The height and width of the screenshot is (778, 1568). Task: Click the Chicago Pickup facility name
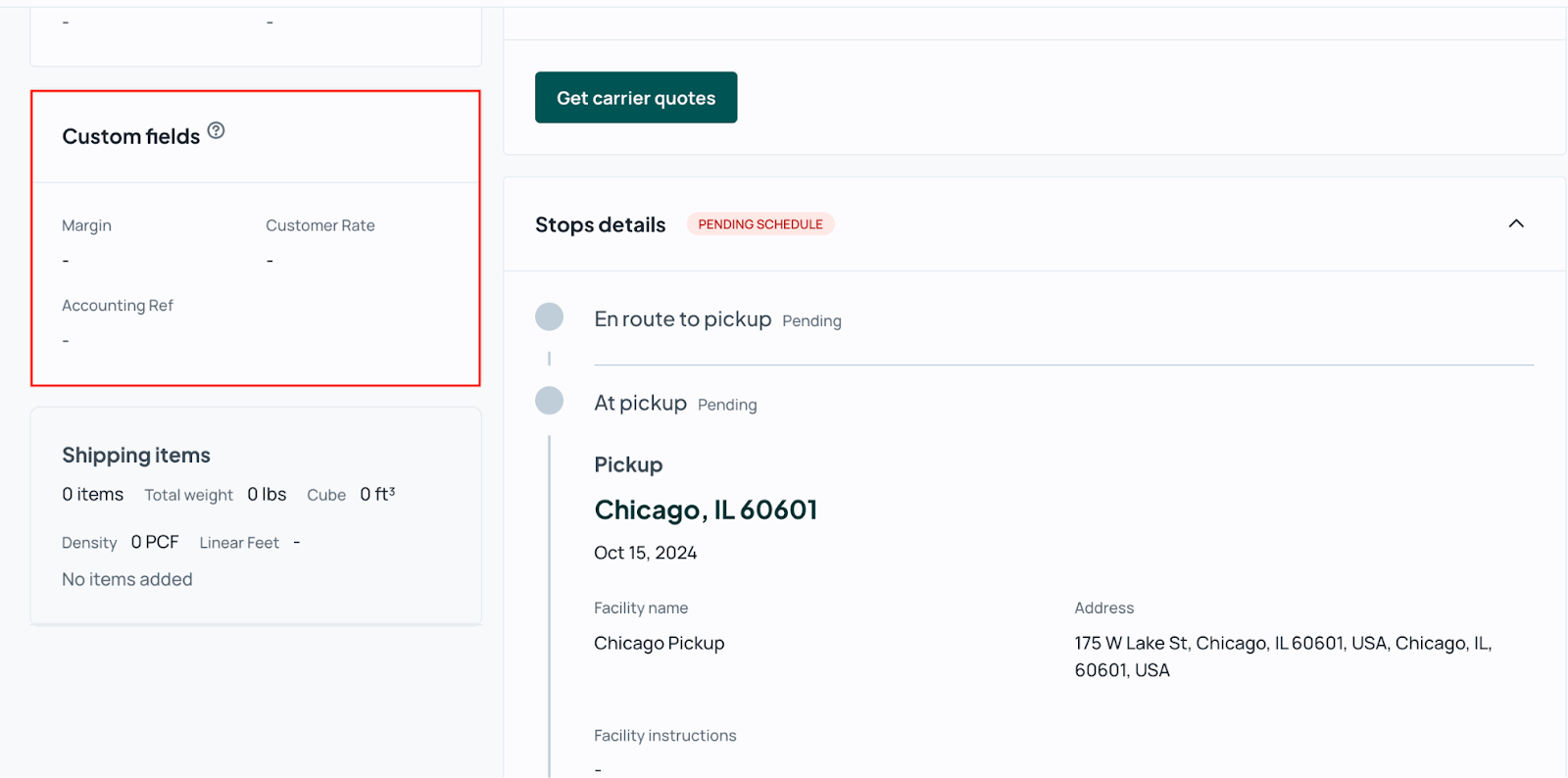tap(660, 644)
